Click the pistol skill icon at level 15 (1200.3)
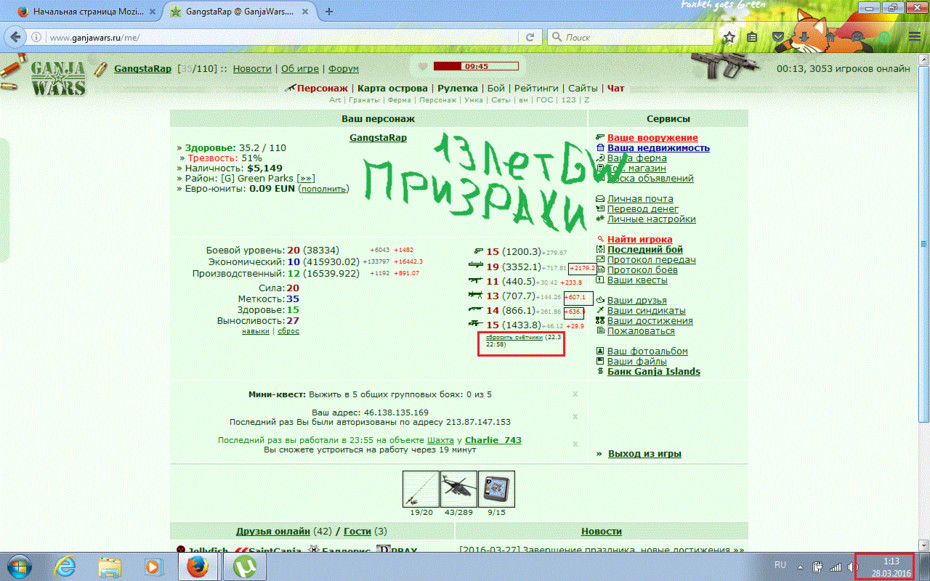The width and height of the screenshot is (930, 581). 478,251
